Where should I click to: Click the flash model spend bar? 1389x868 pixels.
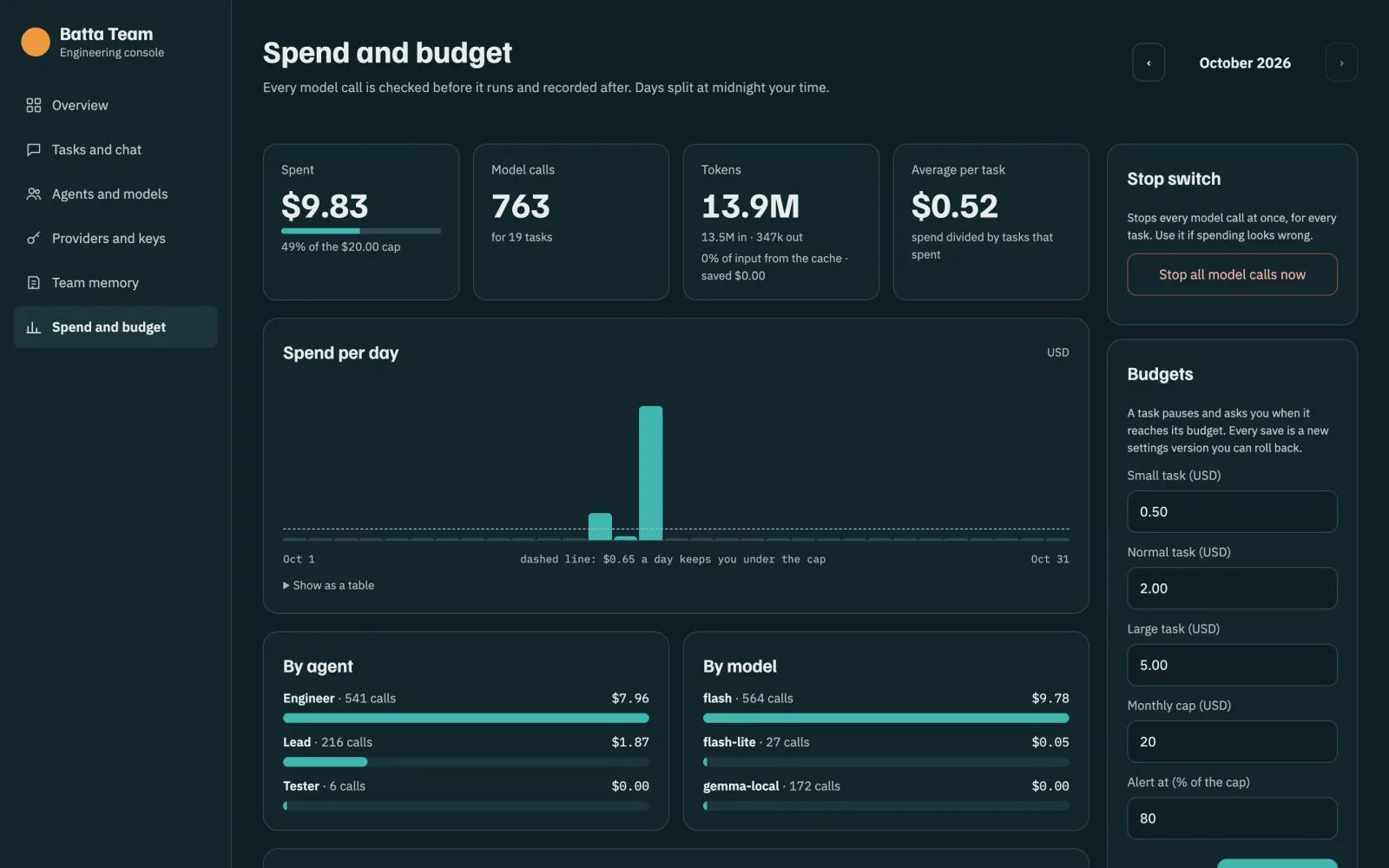[x=885, y=718]
